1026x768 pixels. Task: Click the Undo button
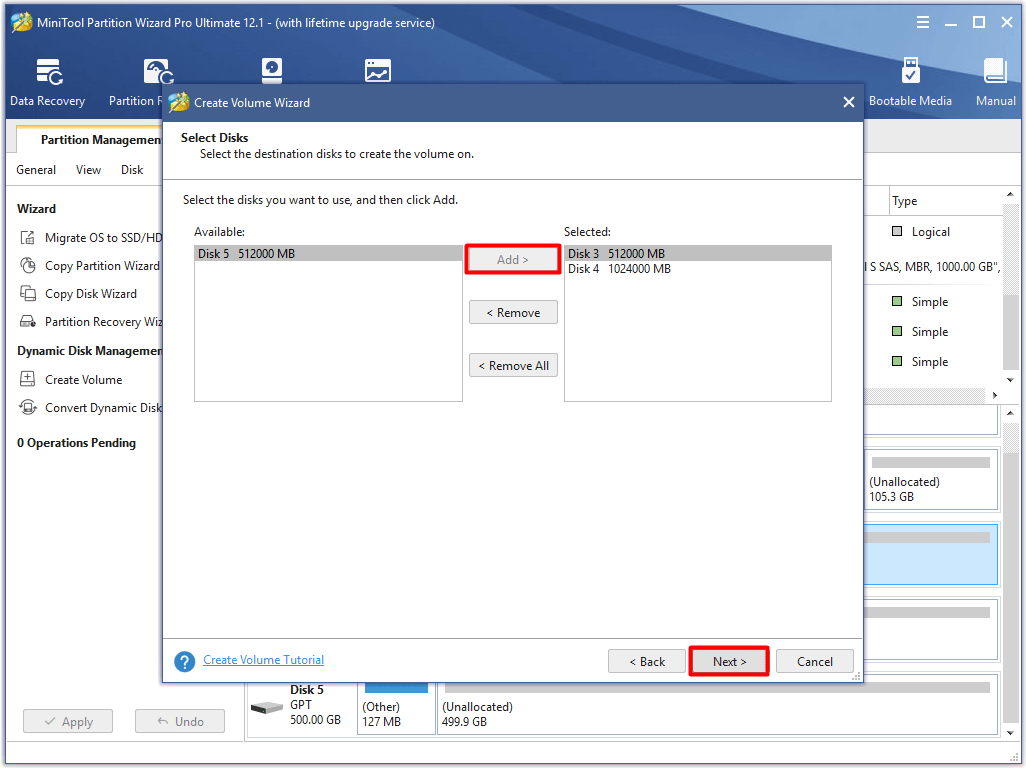tap(180, 721)
